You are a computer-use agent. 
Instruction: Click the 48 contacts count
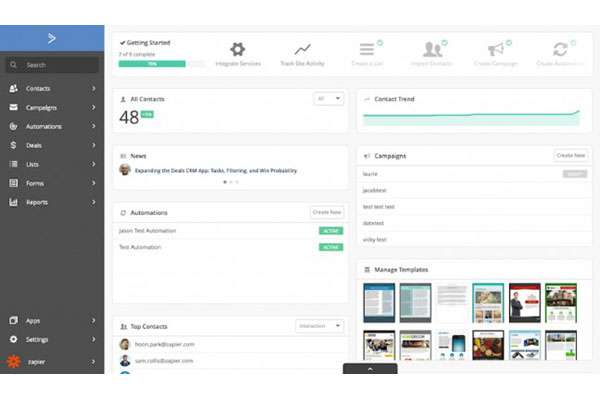coord(129,118)
